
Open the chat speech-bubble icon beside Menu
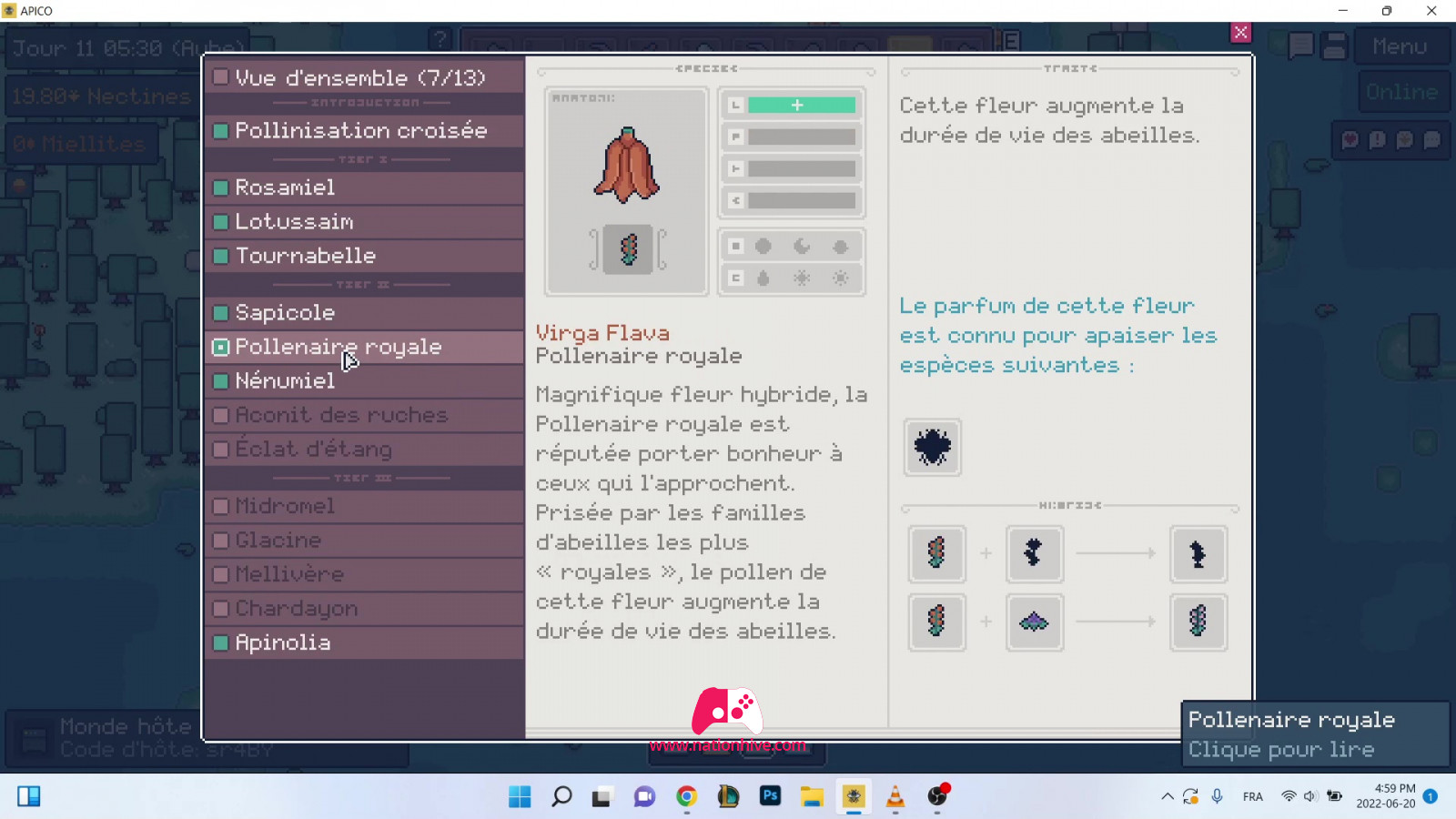1300,45
